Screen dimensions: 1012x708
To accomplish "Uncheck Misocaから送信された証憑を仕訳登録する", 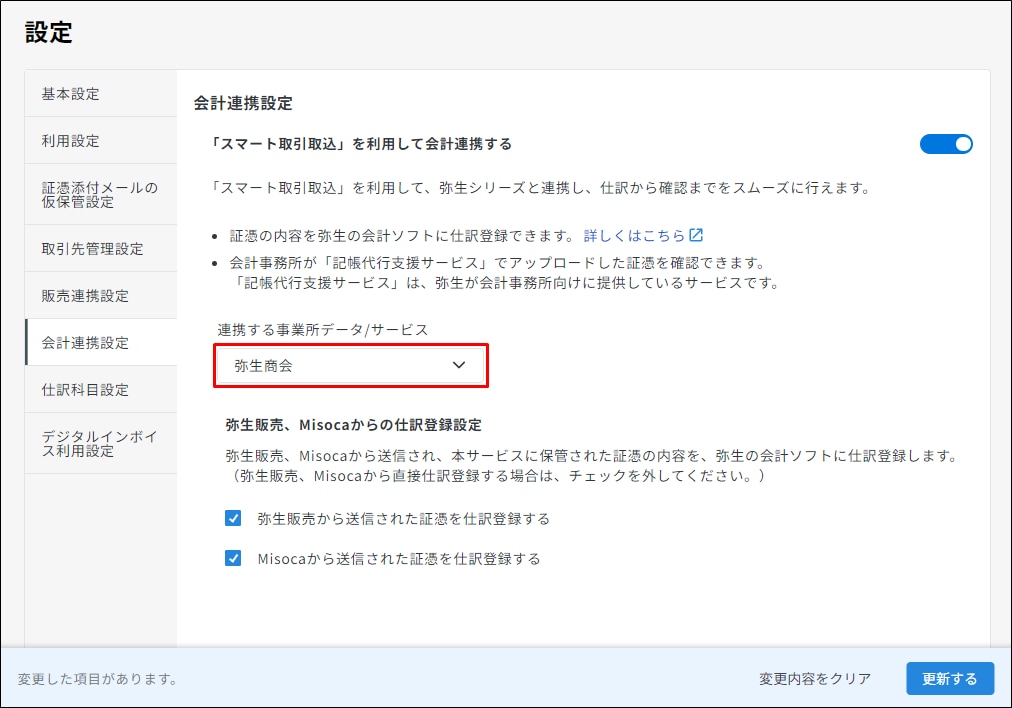I will 233,558.
